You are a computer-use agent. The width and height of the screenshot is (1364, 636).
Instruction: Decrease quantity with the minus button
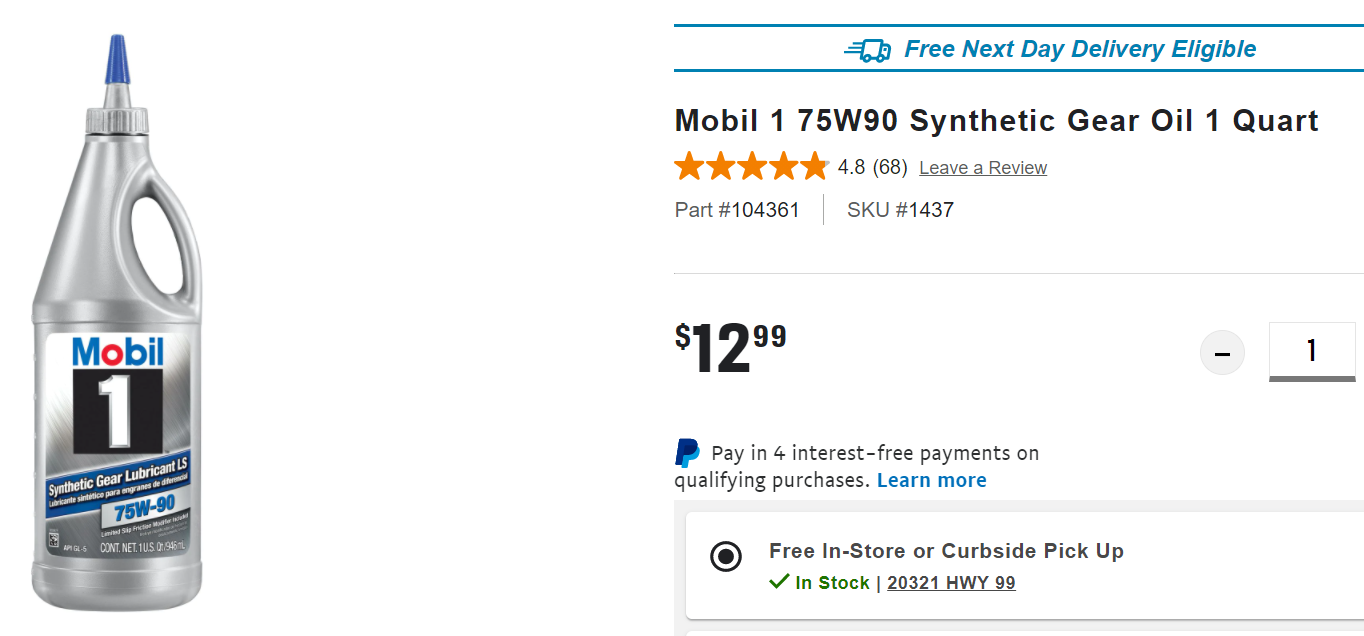(x=1222, y=353)
